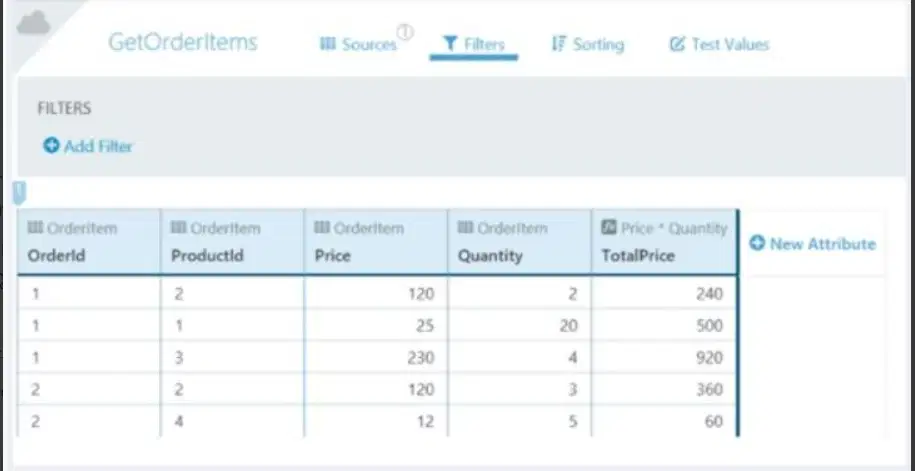The height and width of the screenshot is (471, 915).
Task: Select the ProductId column header
Action: pos(232,242)
